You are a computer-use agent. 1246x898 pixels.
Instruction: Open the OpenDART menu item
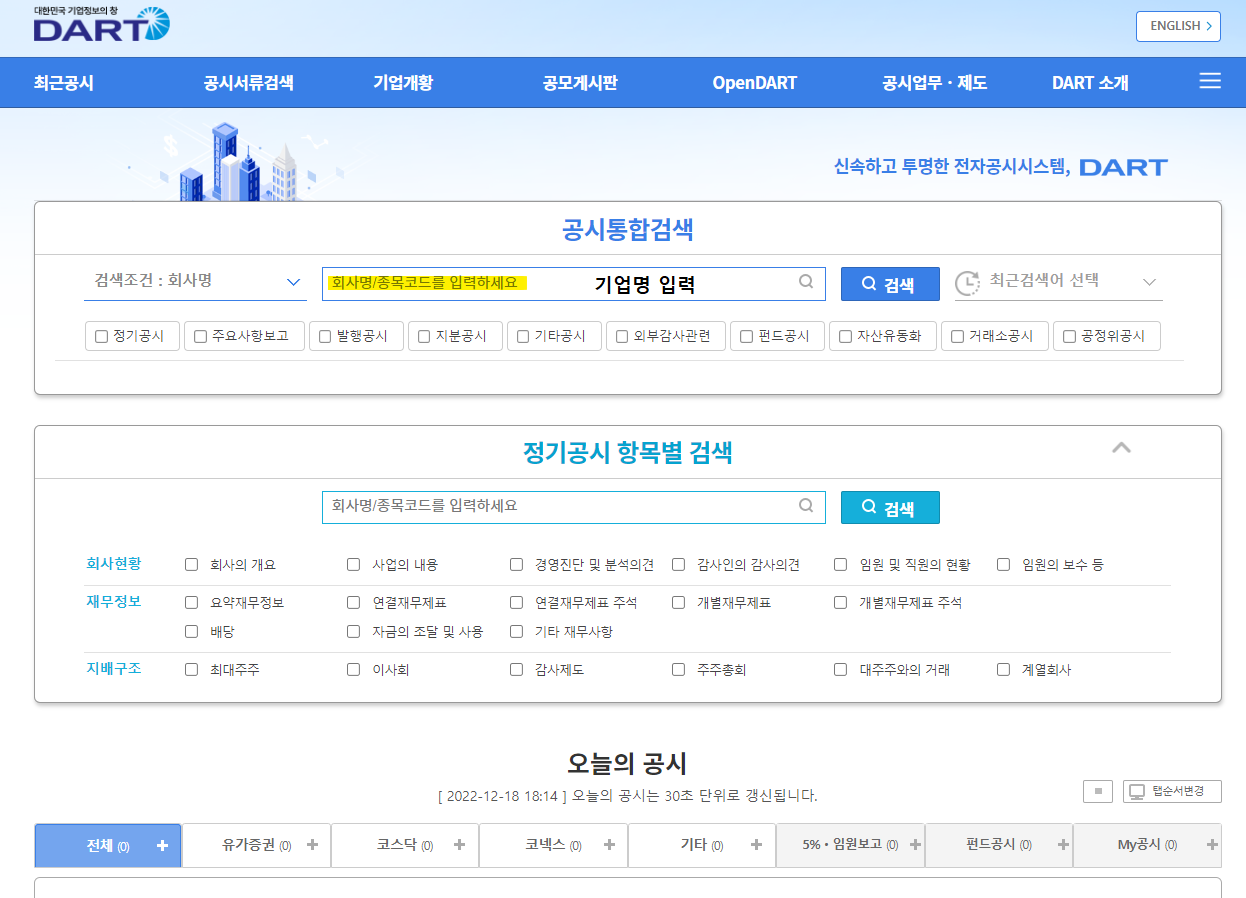755,84
